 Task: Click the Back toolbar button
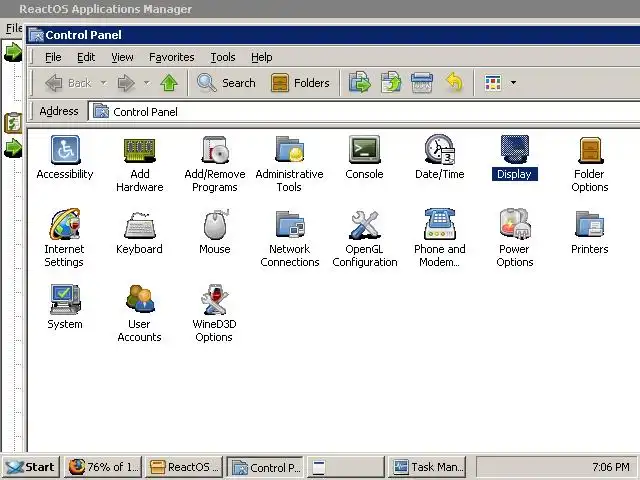click(x=68, y=83)
